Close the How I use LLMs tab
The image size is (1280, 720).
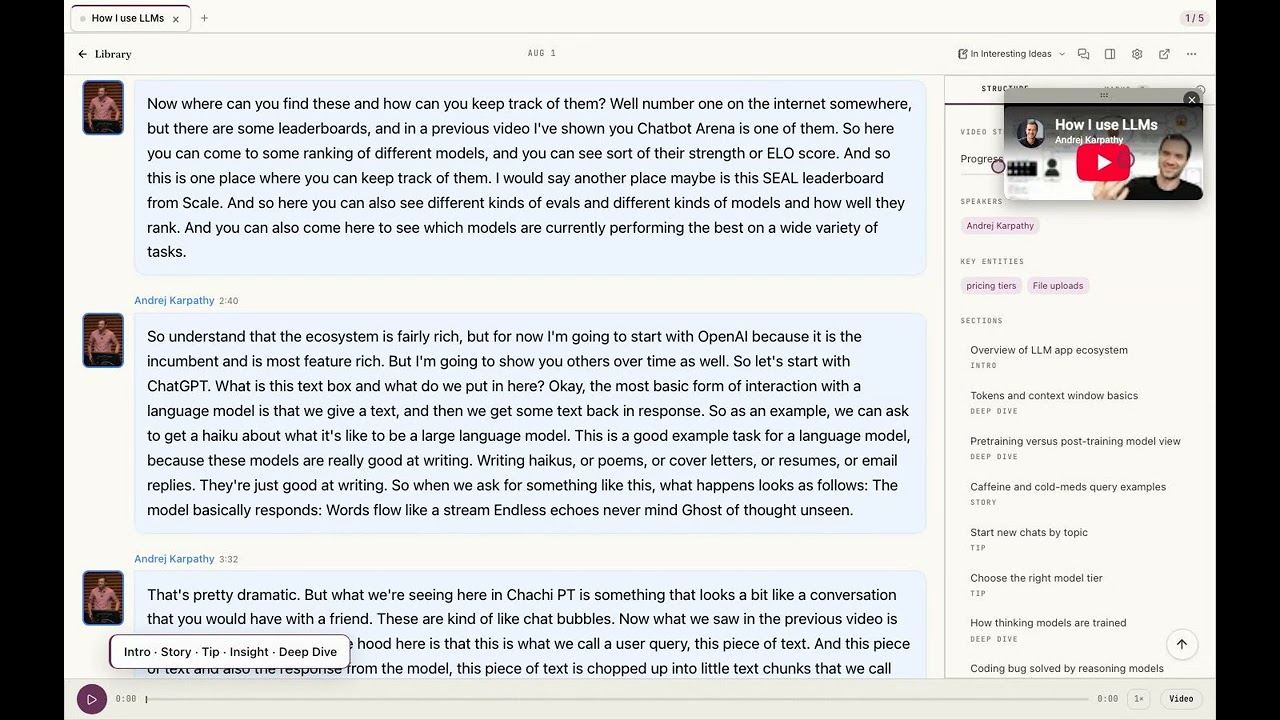click(176, 18)
